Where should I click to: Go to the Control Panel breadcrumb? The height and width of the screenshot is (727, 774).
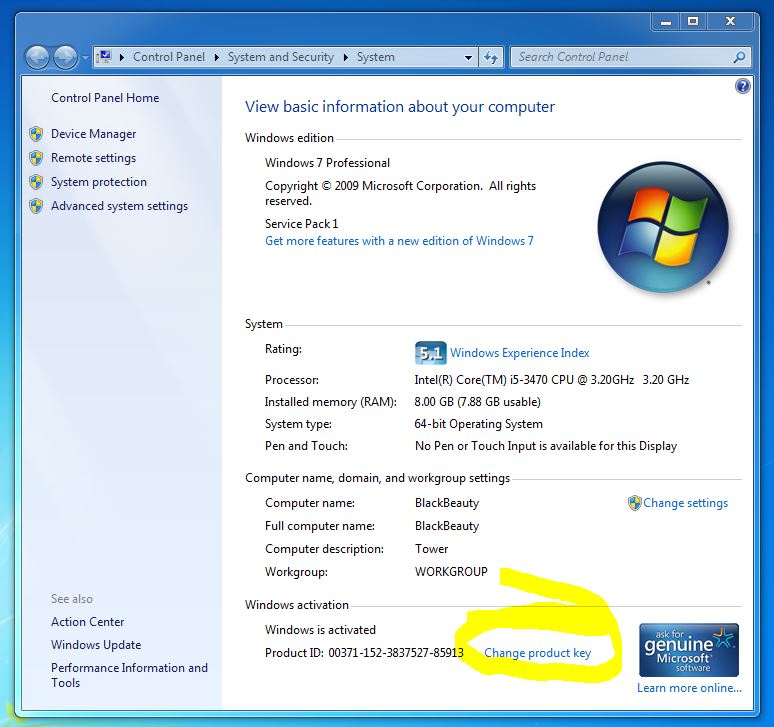(x=171, y=57)
